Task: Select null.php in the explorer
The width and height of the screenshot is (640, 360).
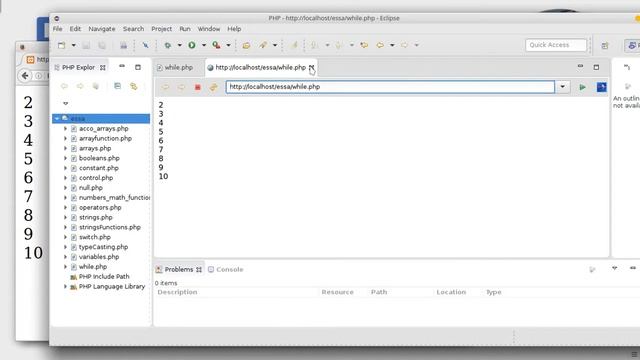Action: (91, 188)
